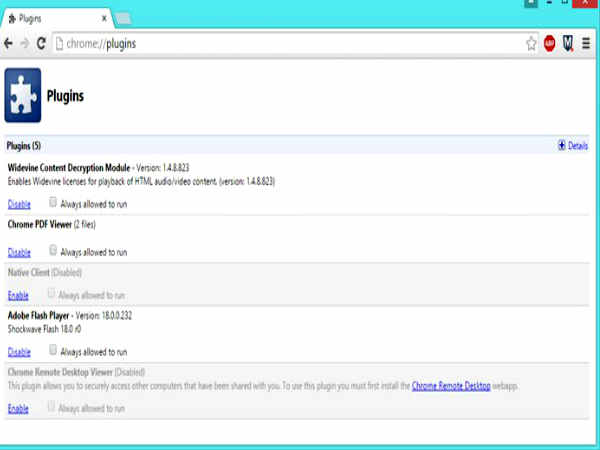Bookmark this page with the star icon

(x=531, y=44)
